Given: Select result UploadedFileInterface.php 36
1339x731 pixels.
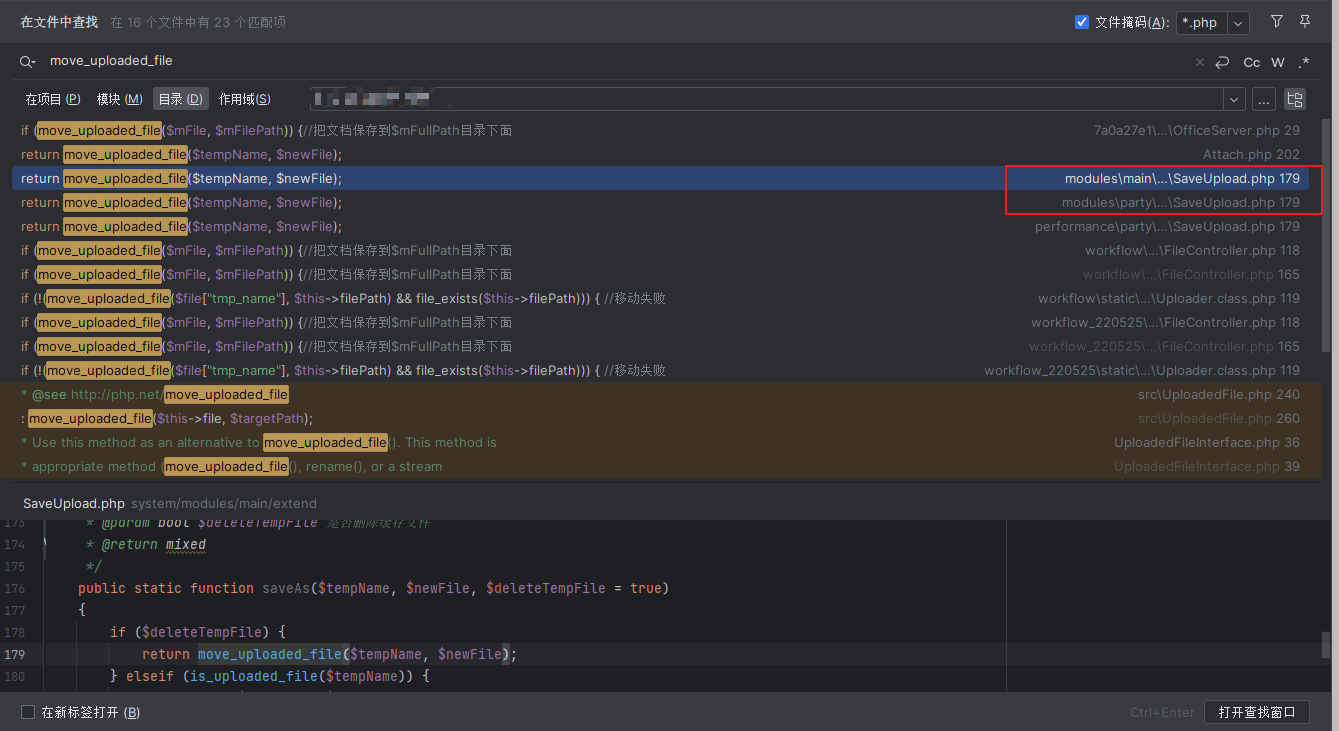Looking at the screenshot, I should (660, 443).
